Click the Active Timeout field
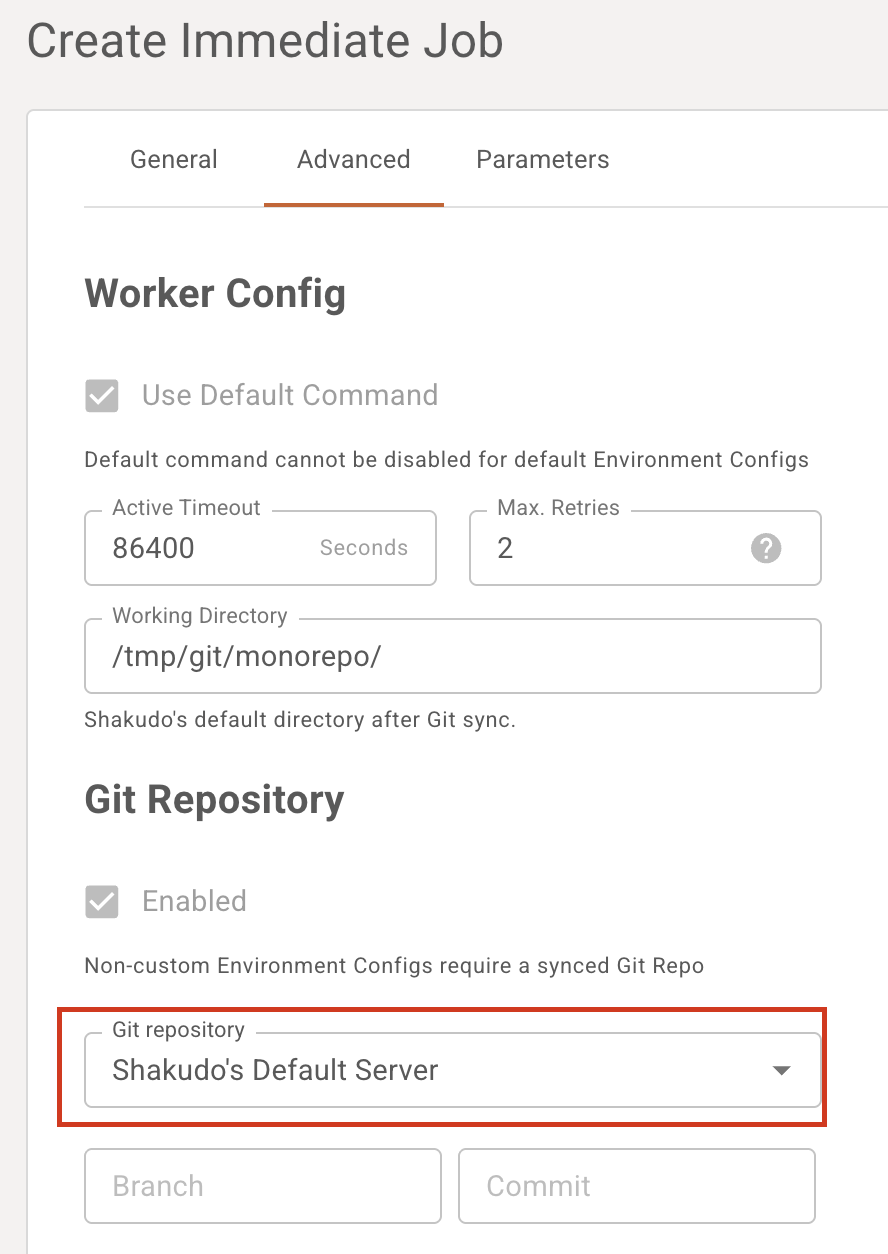This screenshot has height=1254, width=888. coord(200,548)
